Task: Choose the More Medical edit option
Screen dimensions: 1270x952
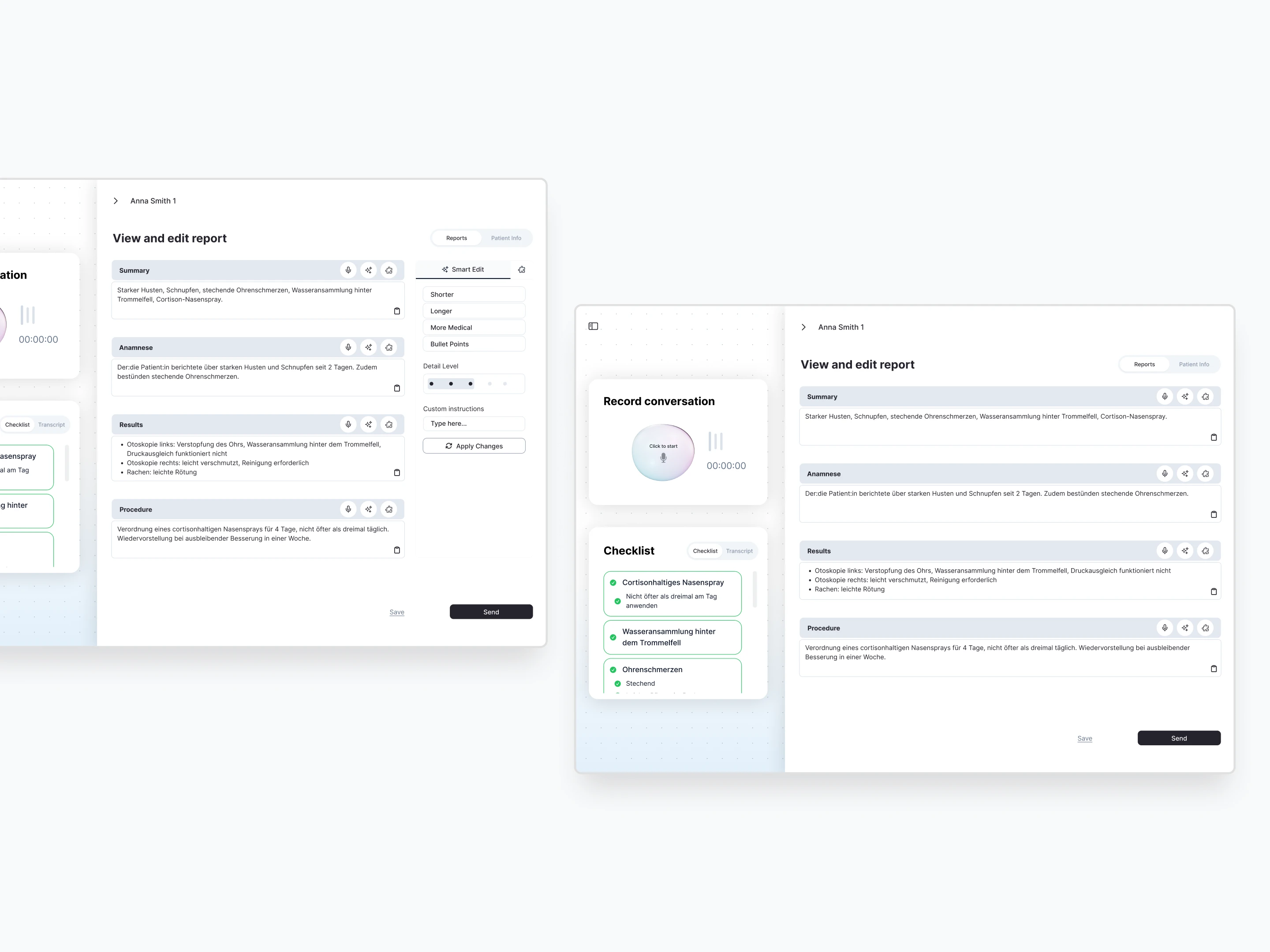Action: [x=474, y=327]
